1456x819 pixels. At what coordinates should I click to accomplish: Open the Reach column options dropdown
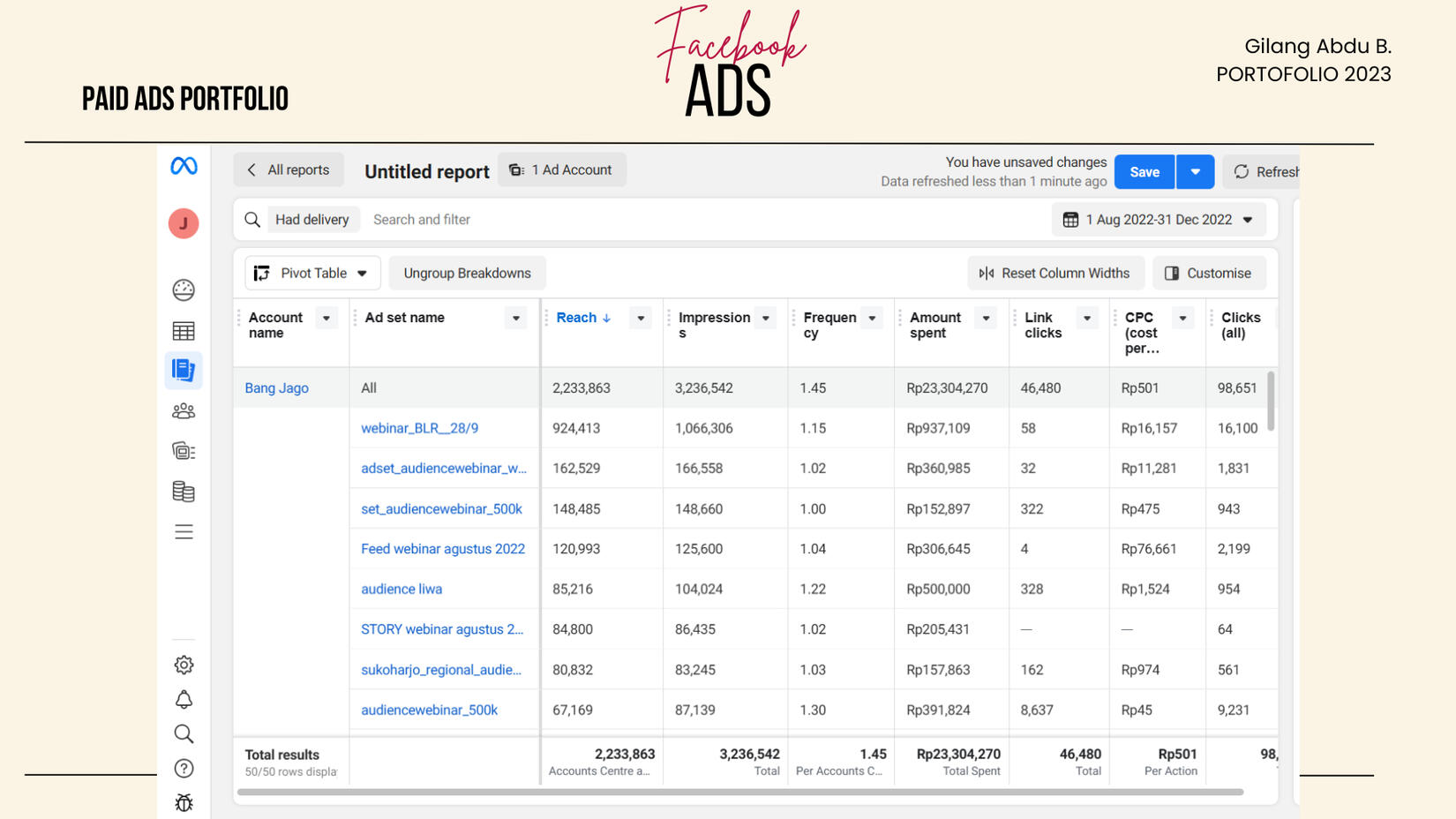641,319
